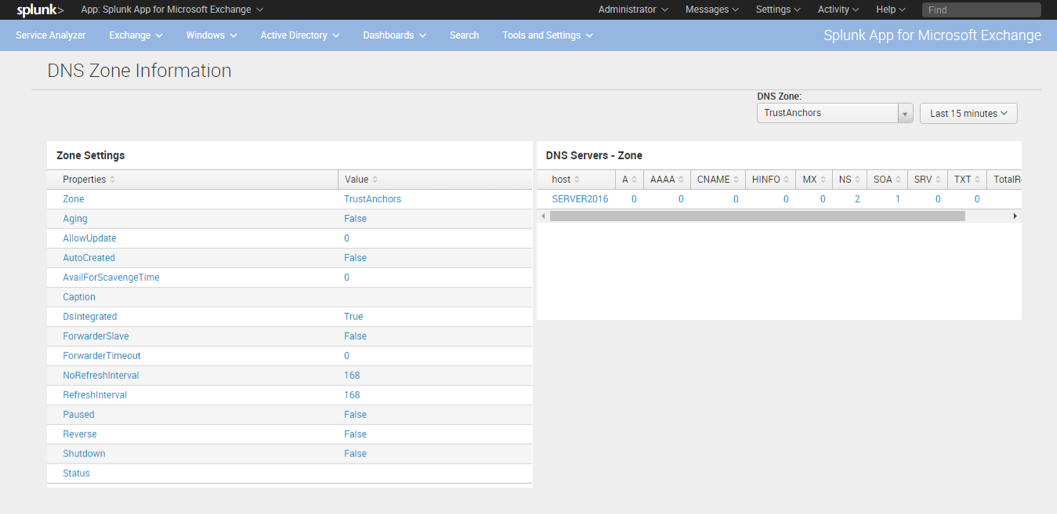
Task: Sort DNS Servers table by host
Action: tap(565, 179)
